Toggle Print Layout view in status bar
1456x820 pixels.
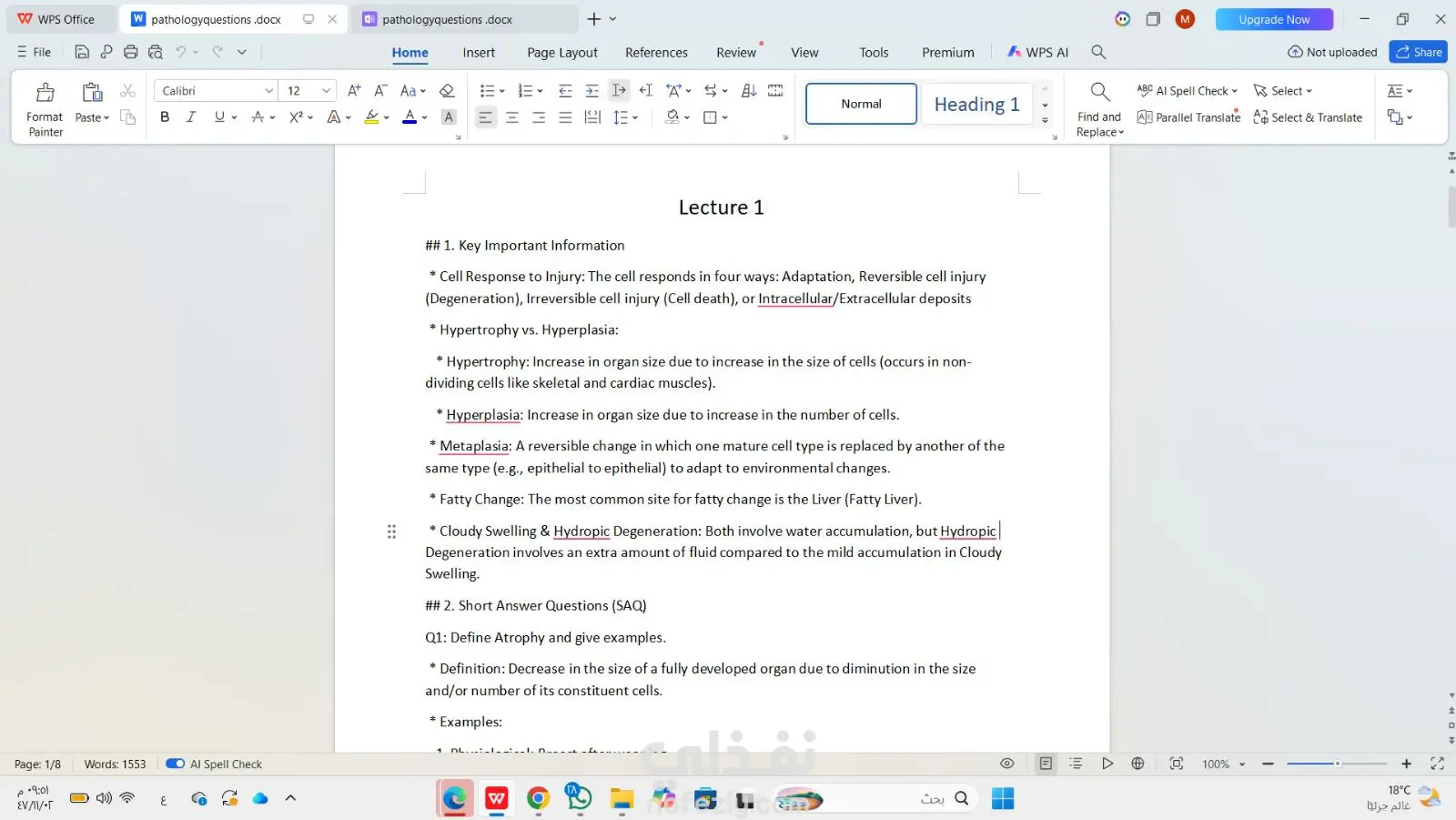1046,764
